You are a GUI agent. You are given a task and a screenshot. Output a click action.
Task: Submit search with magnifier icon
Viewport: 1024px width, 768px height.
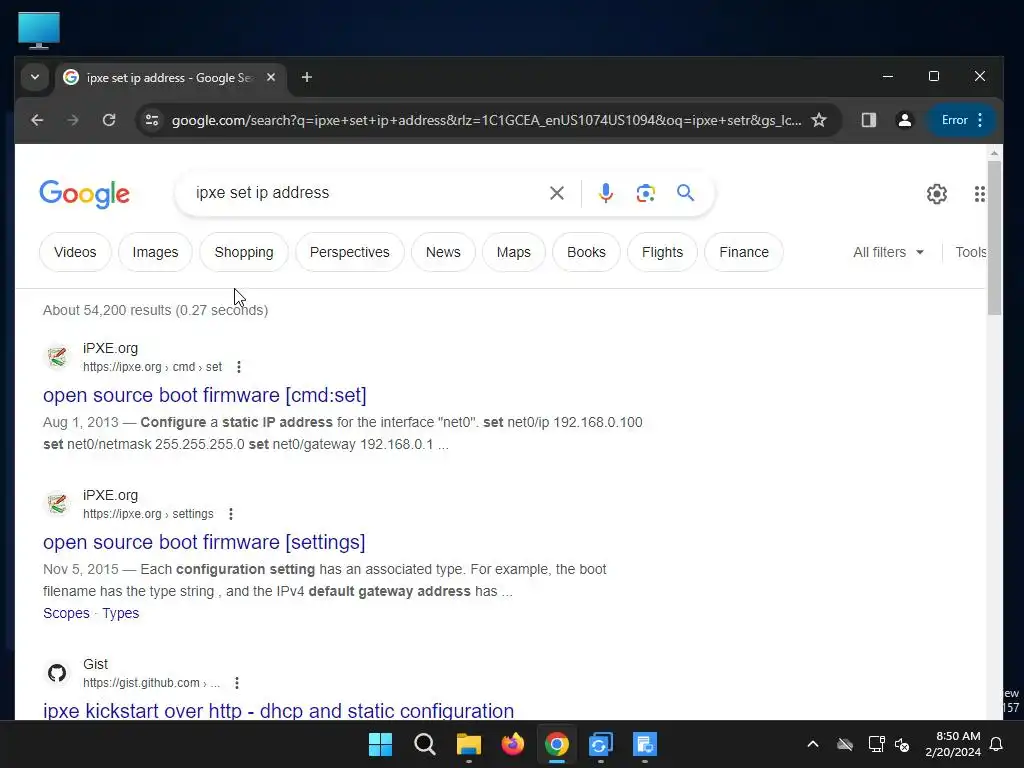tap(685, 193)
